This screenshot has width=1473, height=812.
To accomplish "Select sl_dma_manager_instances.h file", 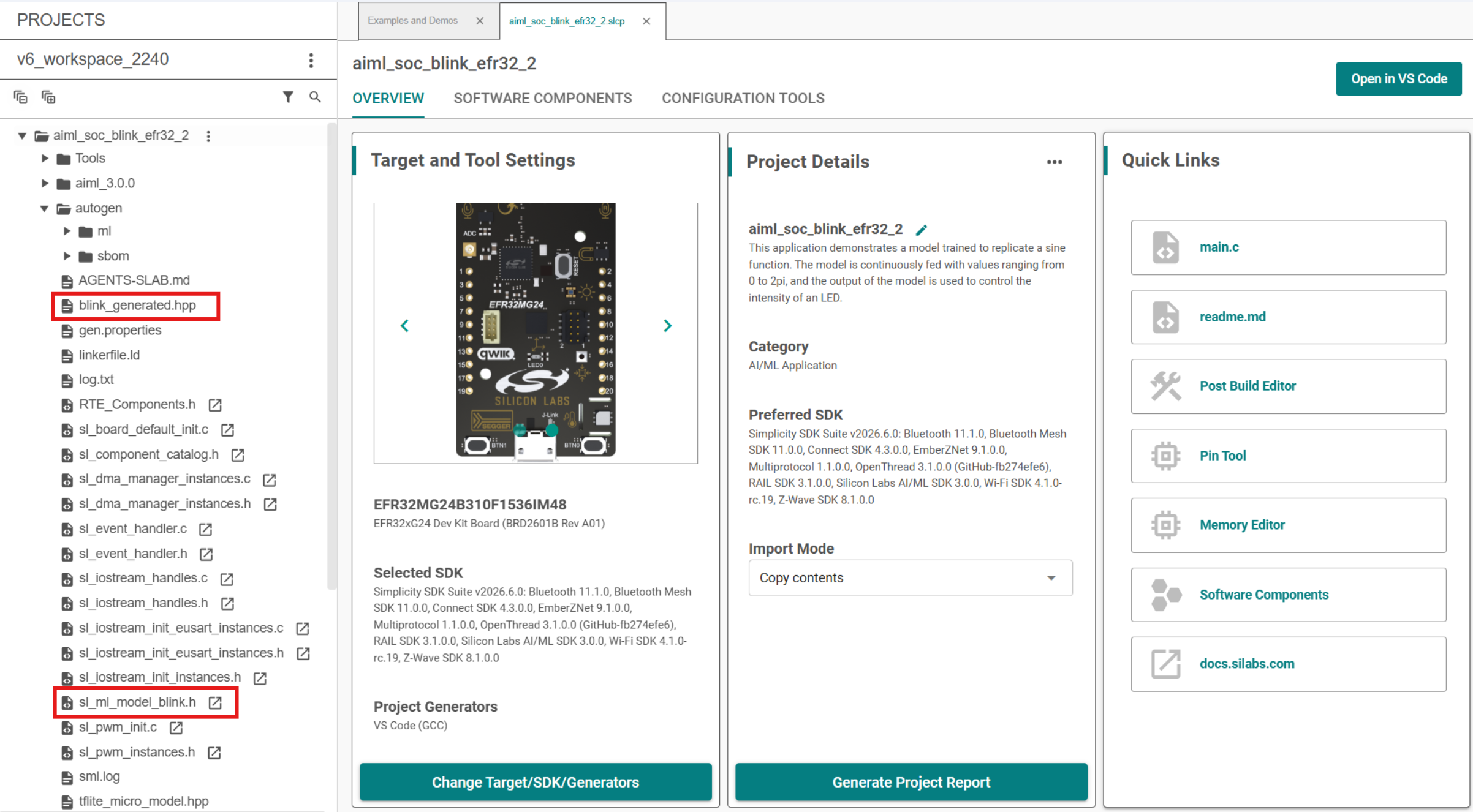I will [165, 504].
